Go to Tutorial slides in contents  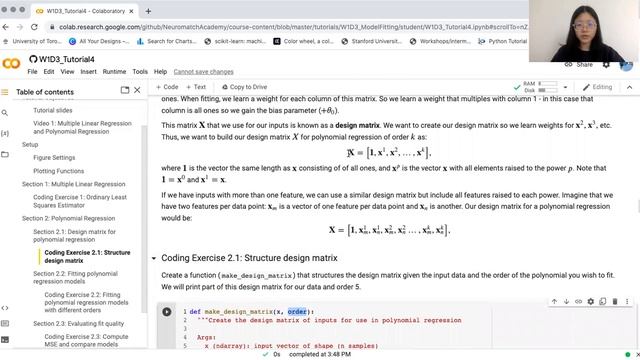click(53, 111)
